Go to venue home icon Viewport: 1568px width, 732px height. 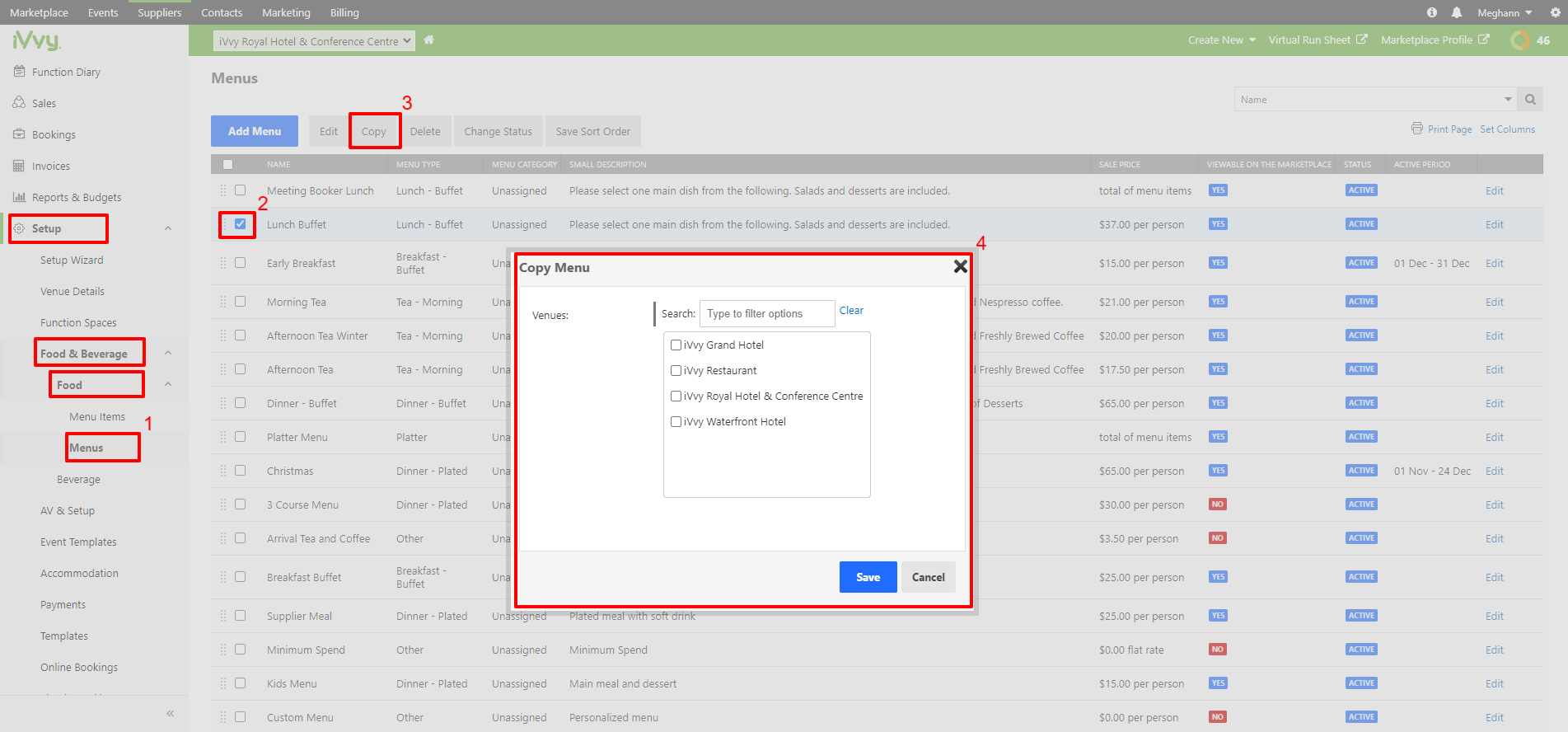428,40
